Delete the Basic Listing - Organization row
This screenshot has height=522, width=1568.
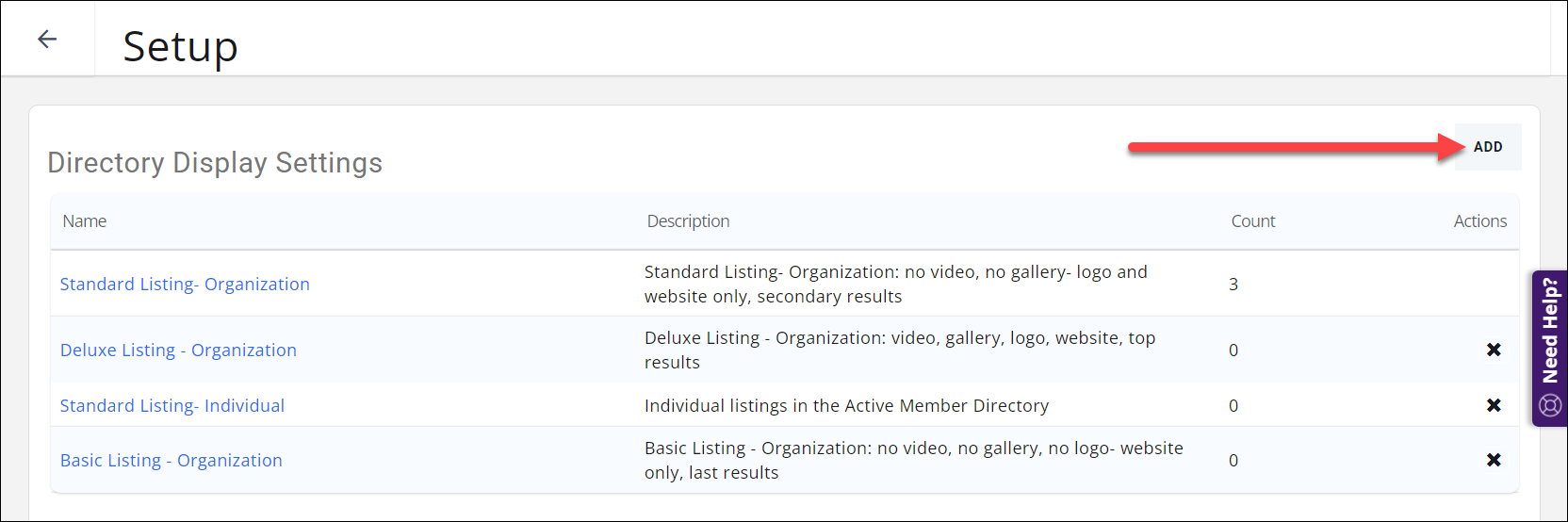1494,460
